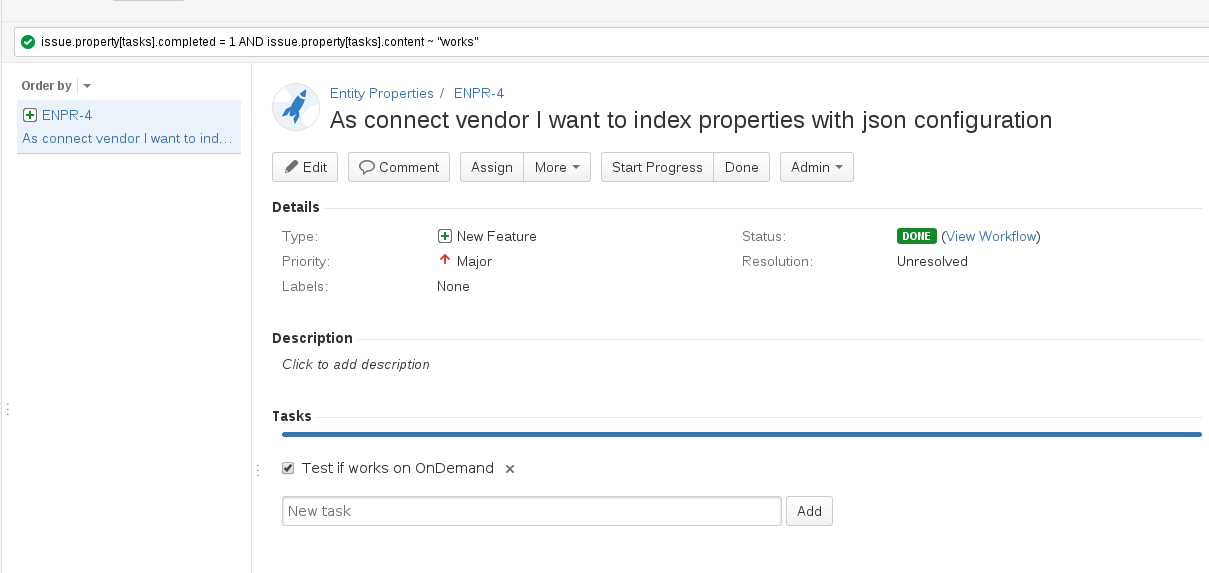Click the New Feature type icon in Details
The height and width of the screenshot is (573, 1209).
click(445, 236)
